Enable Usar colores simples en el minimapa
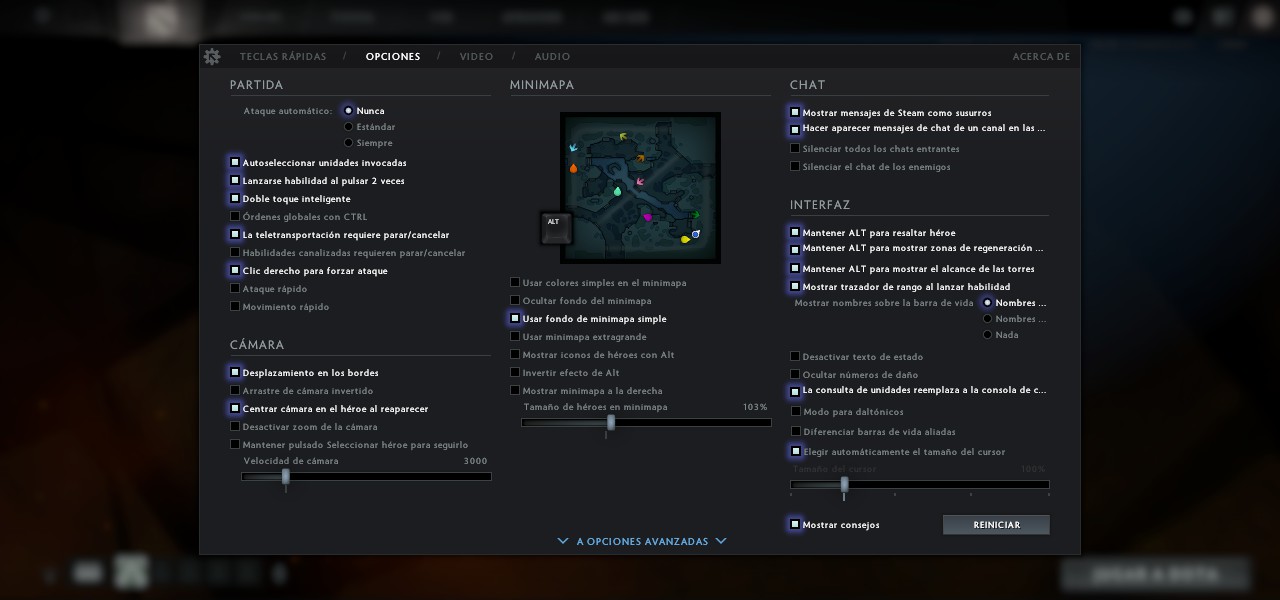The height and width of the screenshot is (600, 1280). click(515, 282)
